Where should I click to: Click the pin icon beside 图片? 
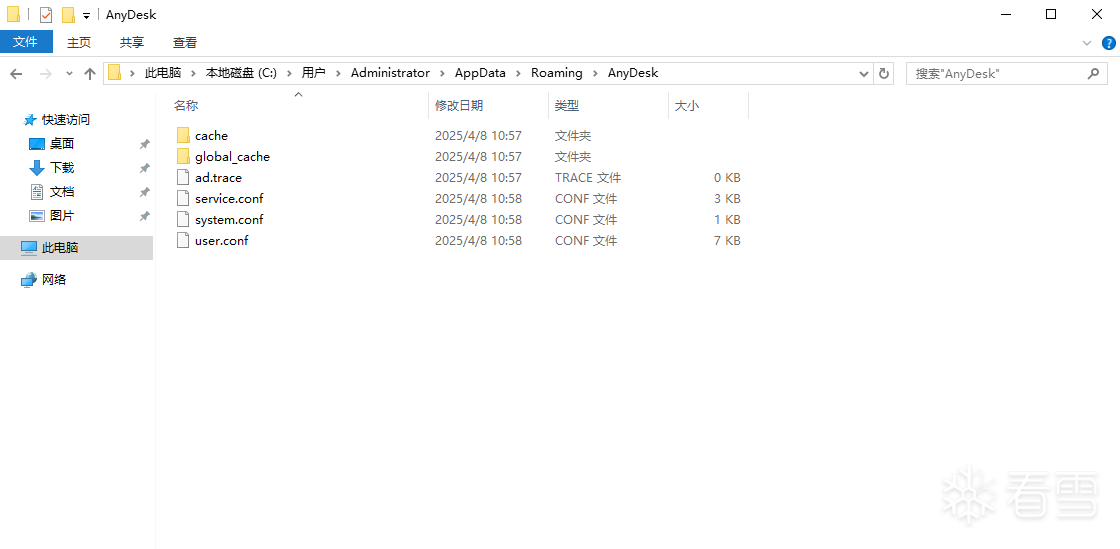144,216
